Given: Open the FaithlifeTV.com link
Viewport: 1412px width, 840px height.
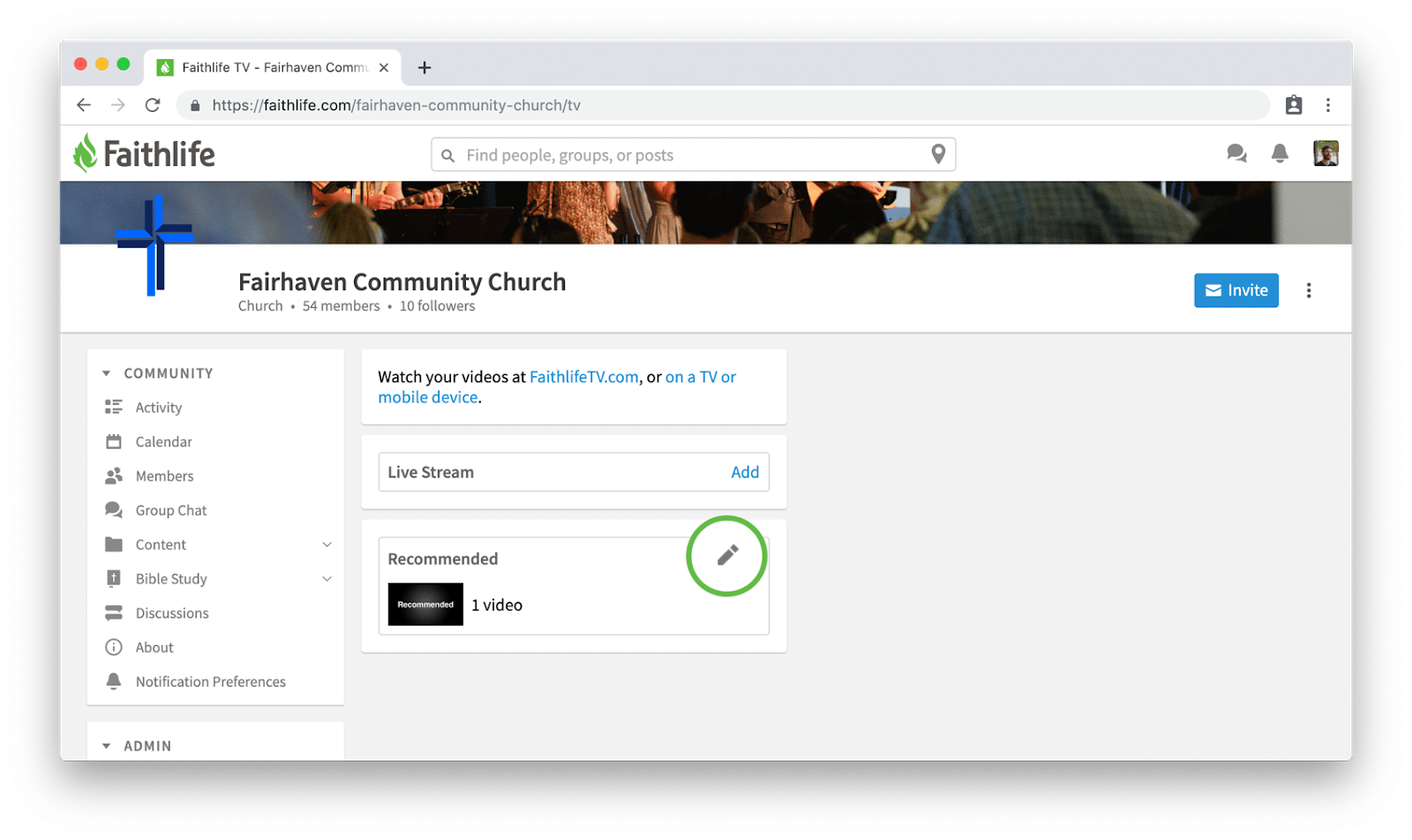Looking at the screenshot, I should tap(584, 377).
